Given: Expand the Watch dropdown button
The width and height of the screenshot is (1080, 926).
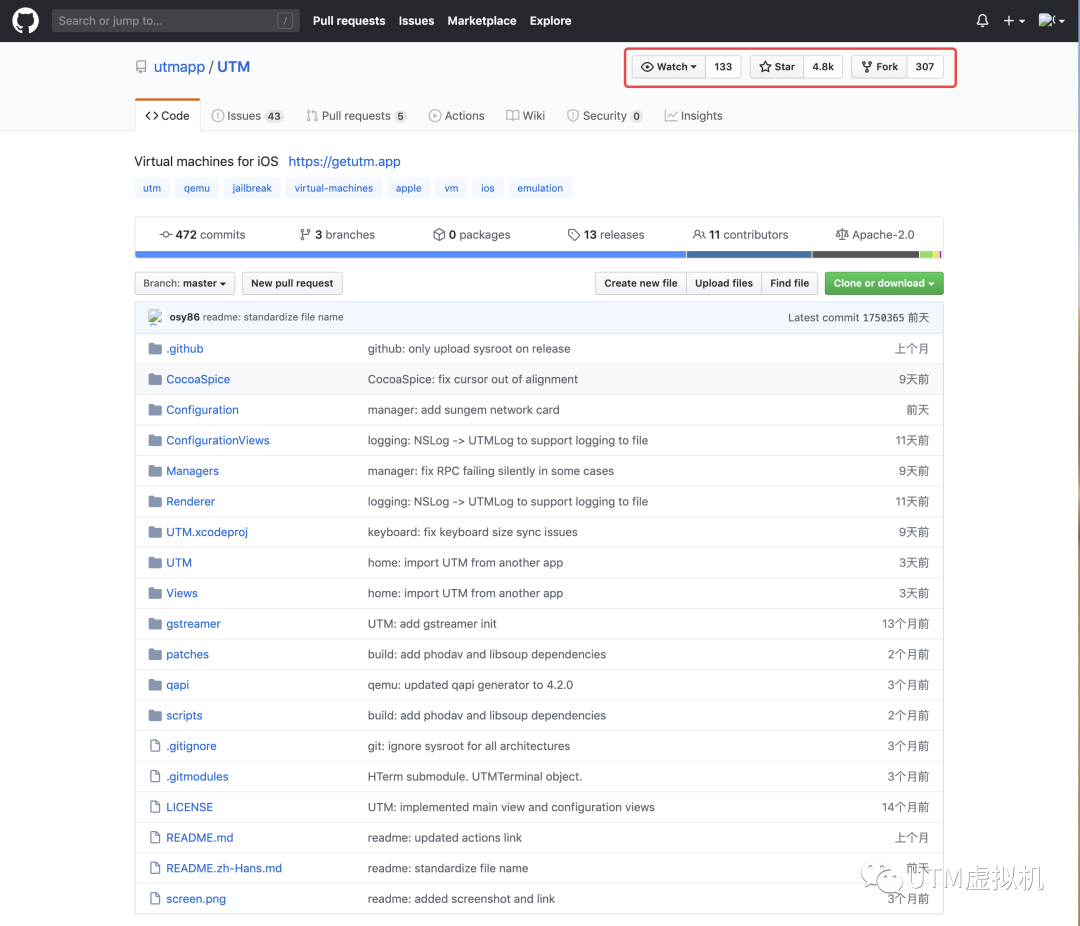Looking at the screenshot, I should coord(669,67).
